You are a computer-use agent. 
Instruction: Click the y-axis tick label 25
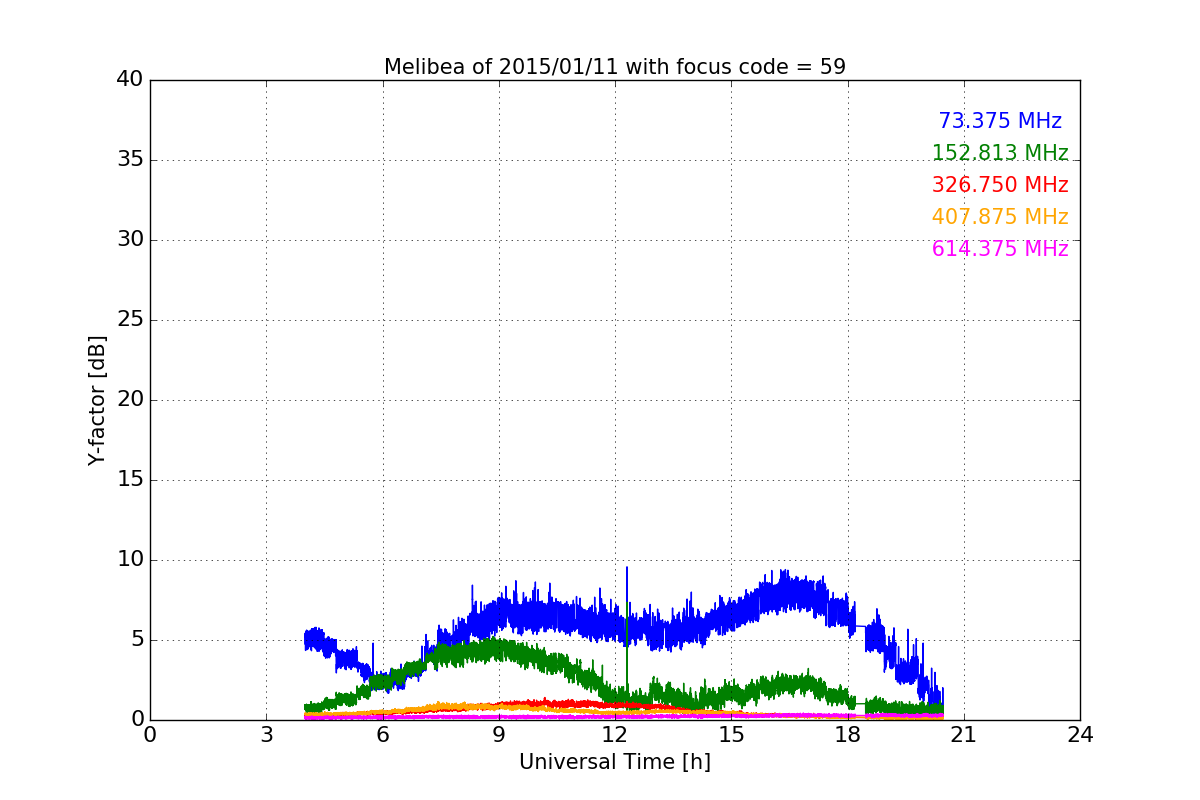coord(130,320)
